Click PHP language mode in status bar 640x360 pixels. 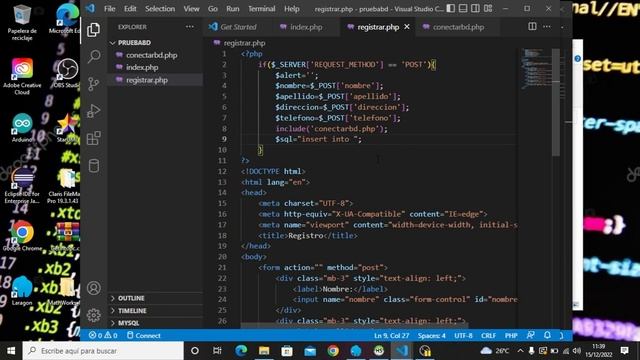tap(511, 336)
